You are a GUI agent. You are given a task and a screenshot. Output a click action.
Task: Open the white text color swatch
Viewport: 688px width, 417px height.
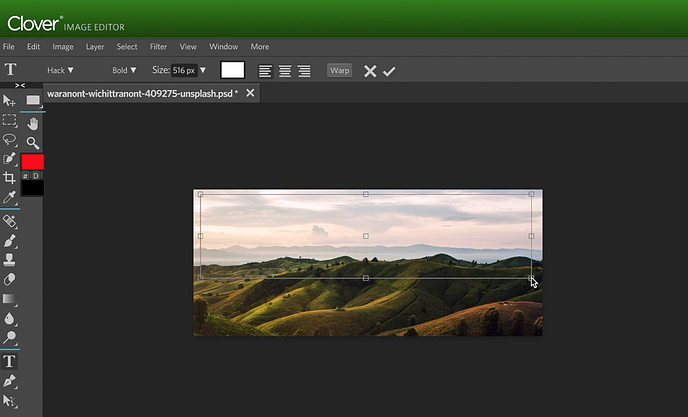(x=233, y=70)
